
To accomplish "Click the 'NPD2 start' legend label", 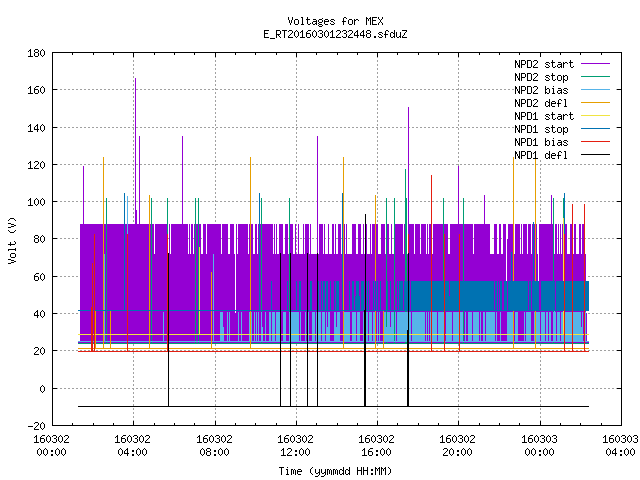I will pyautogui.click(x=544, y=64).
